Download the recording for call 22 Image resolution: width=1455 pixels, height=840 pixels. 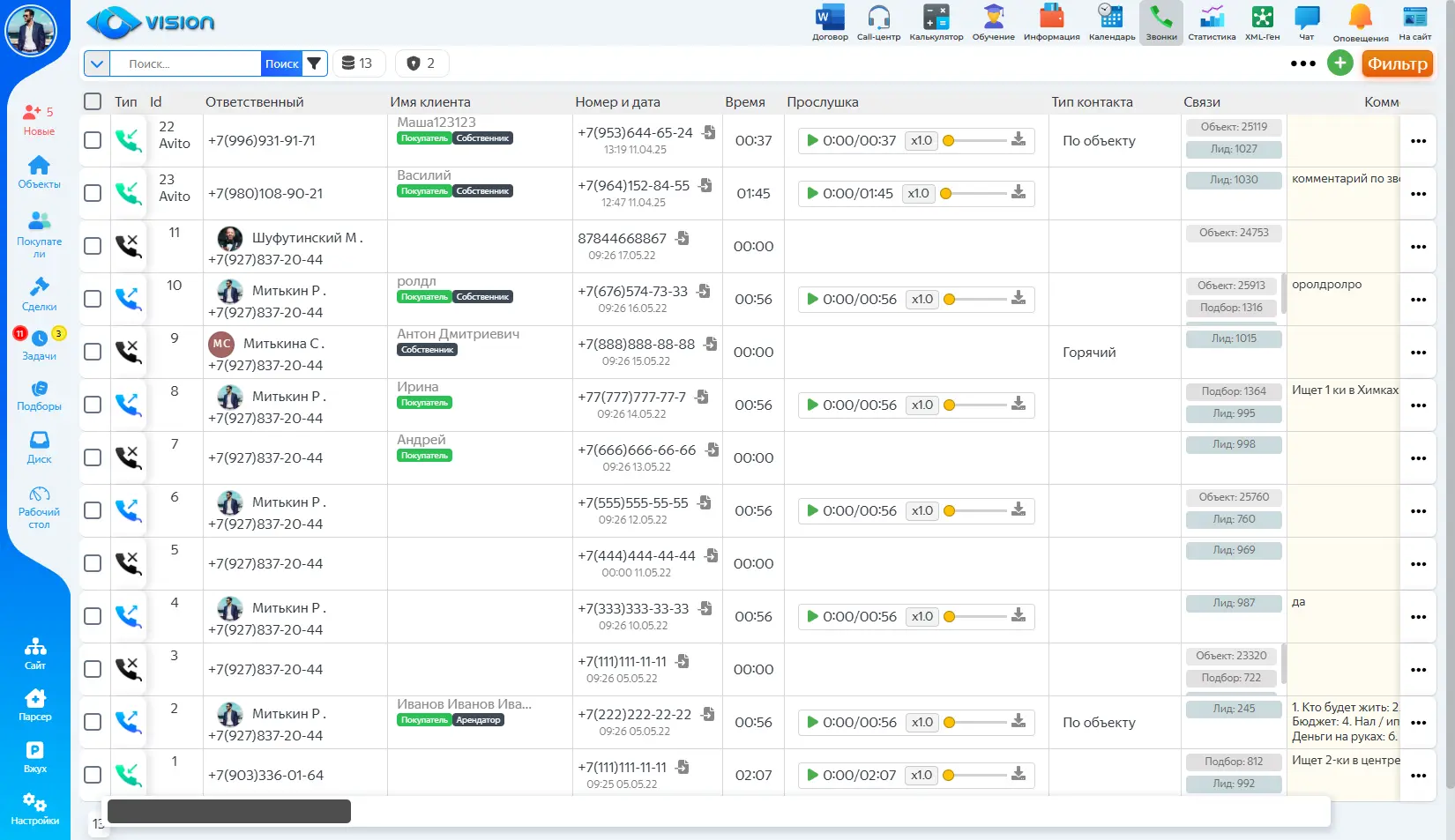point(1018,140)
